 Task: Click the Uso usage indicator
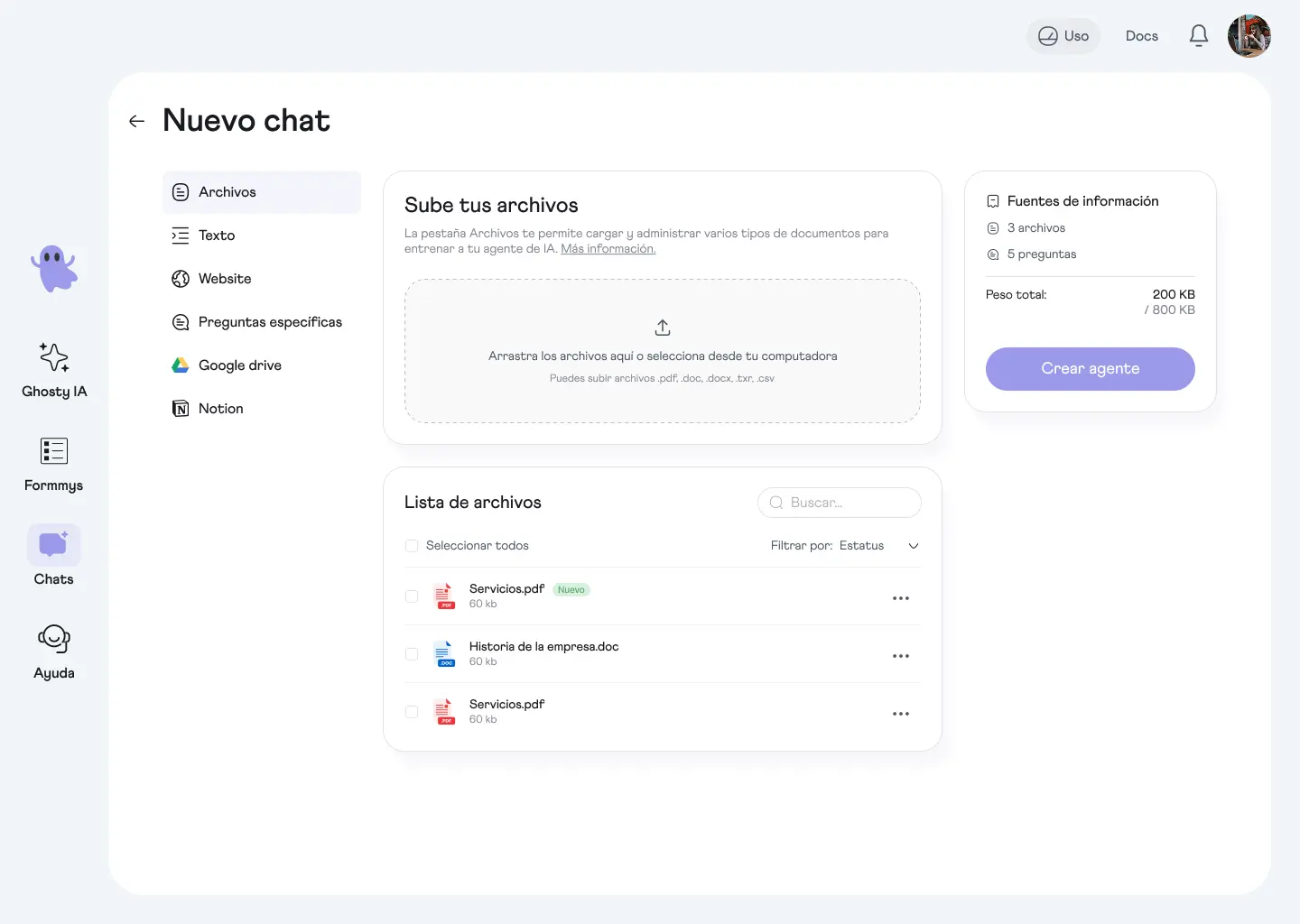click(1063, 35)
